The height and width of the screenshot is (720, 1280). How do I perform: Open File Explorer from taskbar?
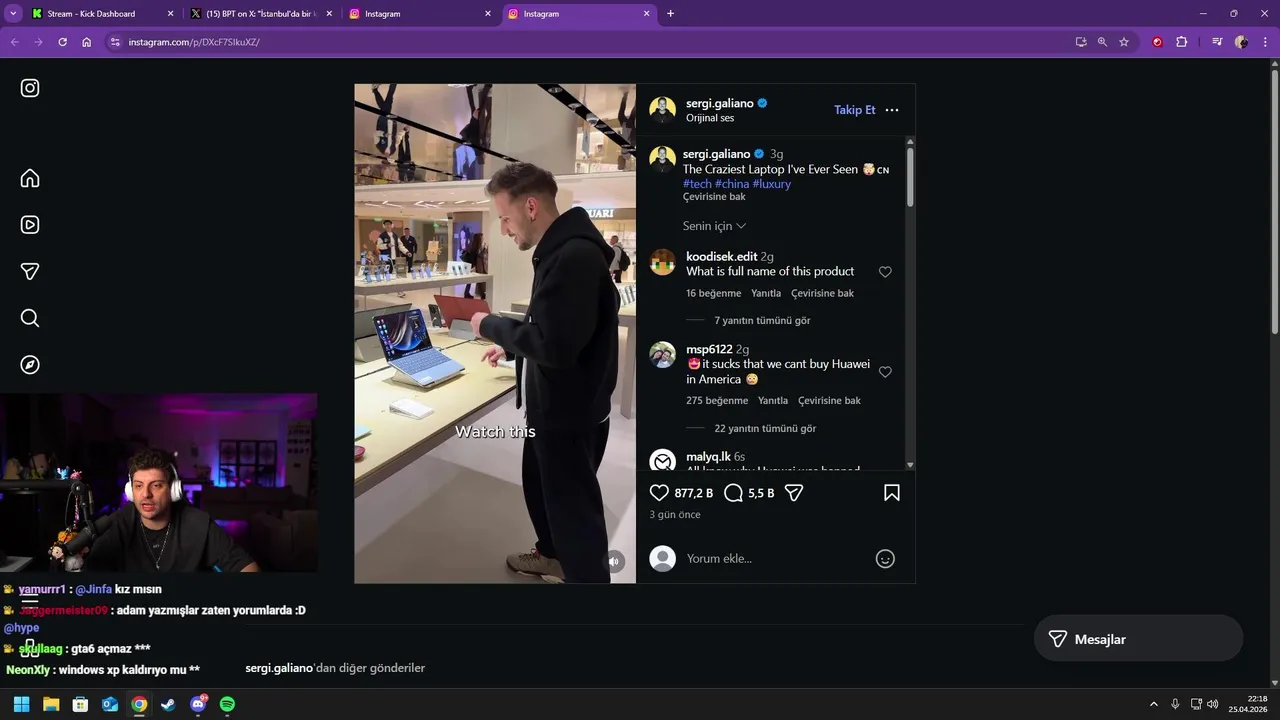pyautogui.click(x=51, y=704)
